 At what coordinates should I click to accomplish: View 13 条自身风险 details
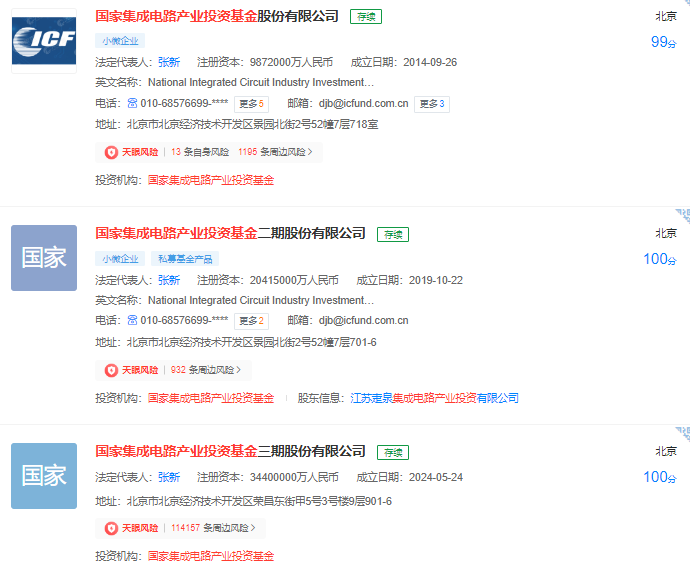(x=200, y=152)
